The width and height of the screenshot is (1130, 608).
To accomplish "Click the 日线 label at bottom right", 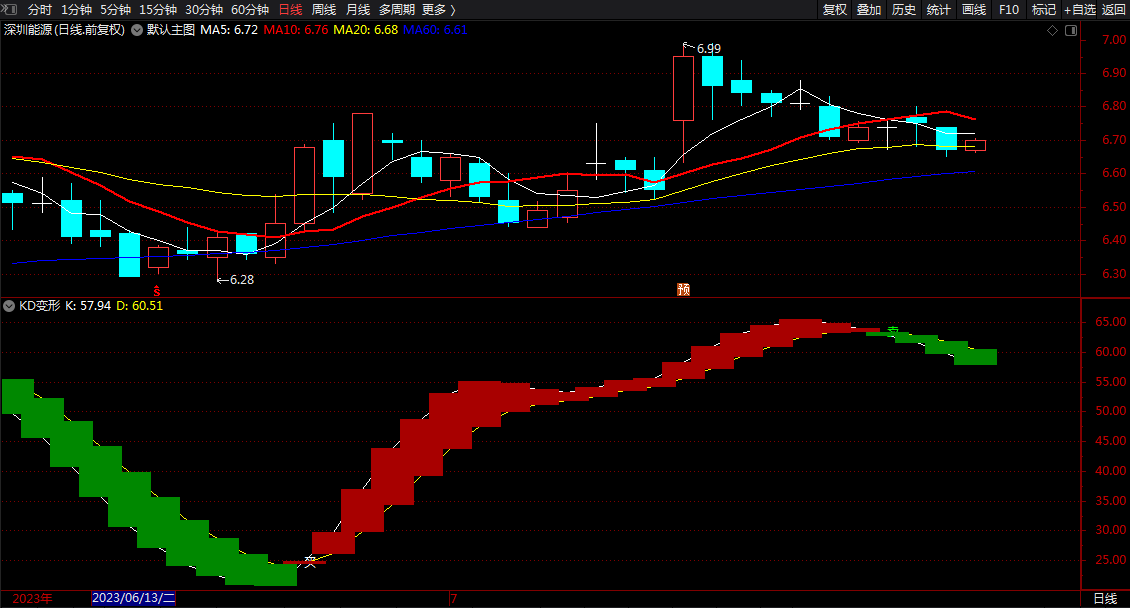I will [x=1105, y=599].
